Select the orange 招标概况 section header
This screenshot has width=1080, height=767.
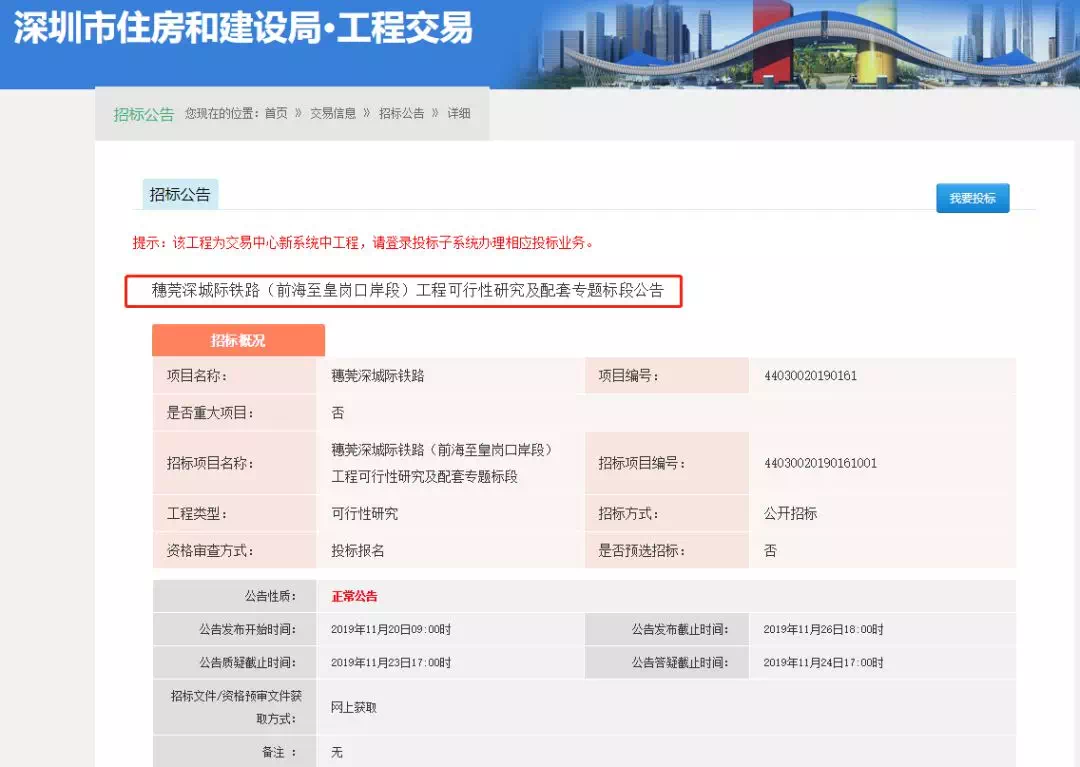(238, 340)
